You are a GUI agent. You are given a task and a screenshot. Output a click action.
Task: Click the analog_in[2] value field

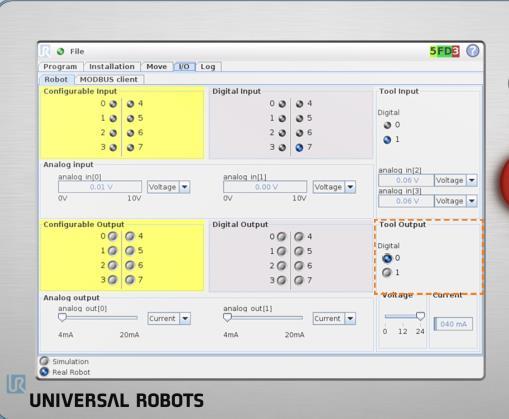coord(406,180)
